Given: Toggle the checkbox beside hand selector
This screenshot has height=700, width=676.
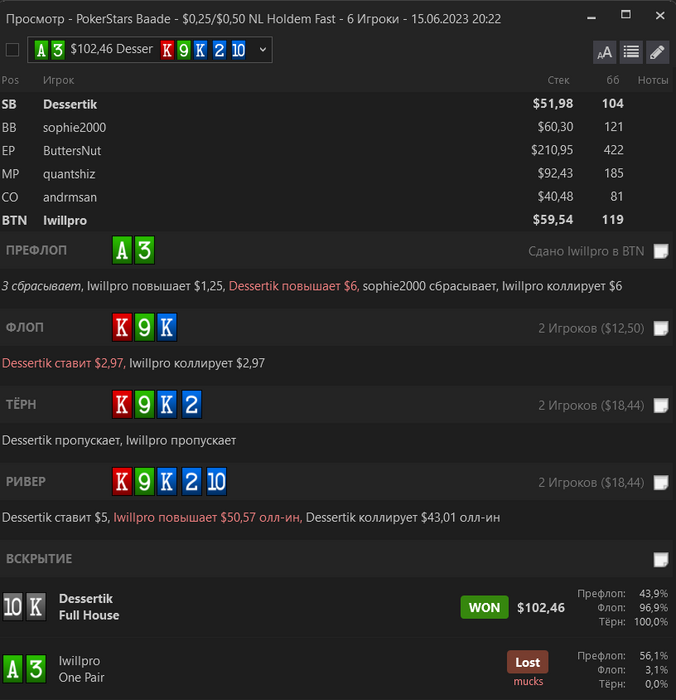Looking at the screenshot, I should click(12, 50).
